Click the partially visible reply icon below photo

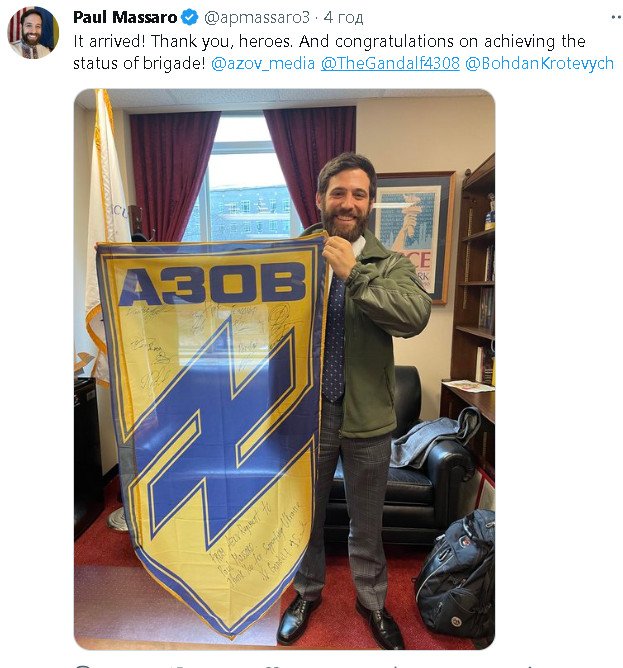[81, 665]
